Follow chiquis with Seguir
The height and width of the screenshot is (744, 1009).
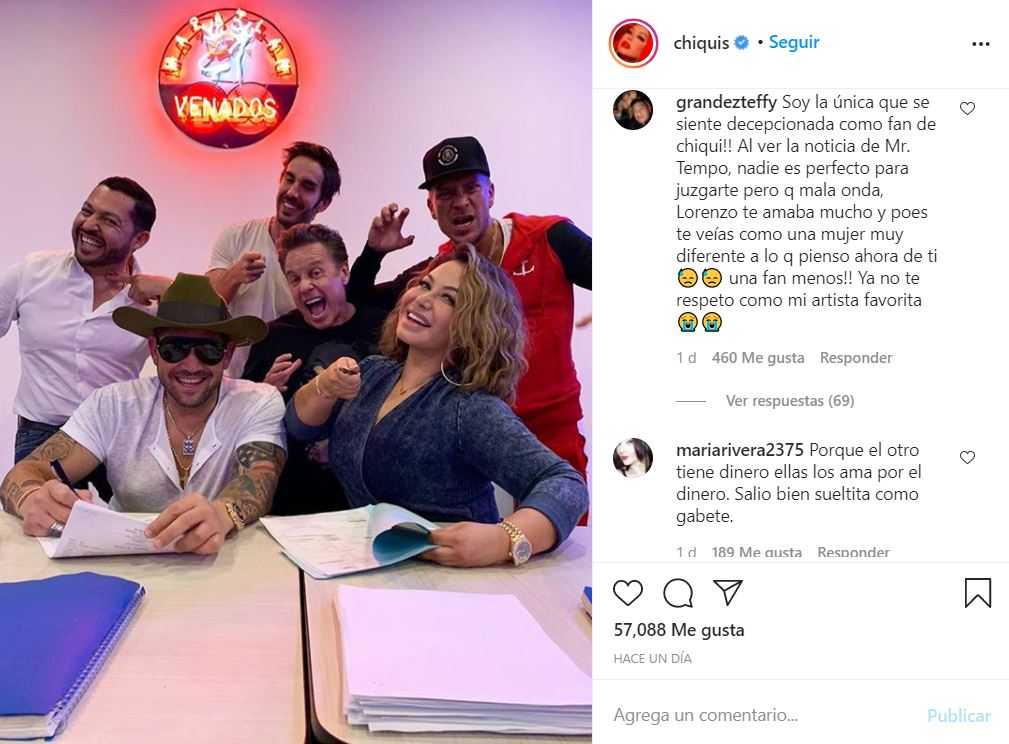point(794,42)
